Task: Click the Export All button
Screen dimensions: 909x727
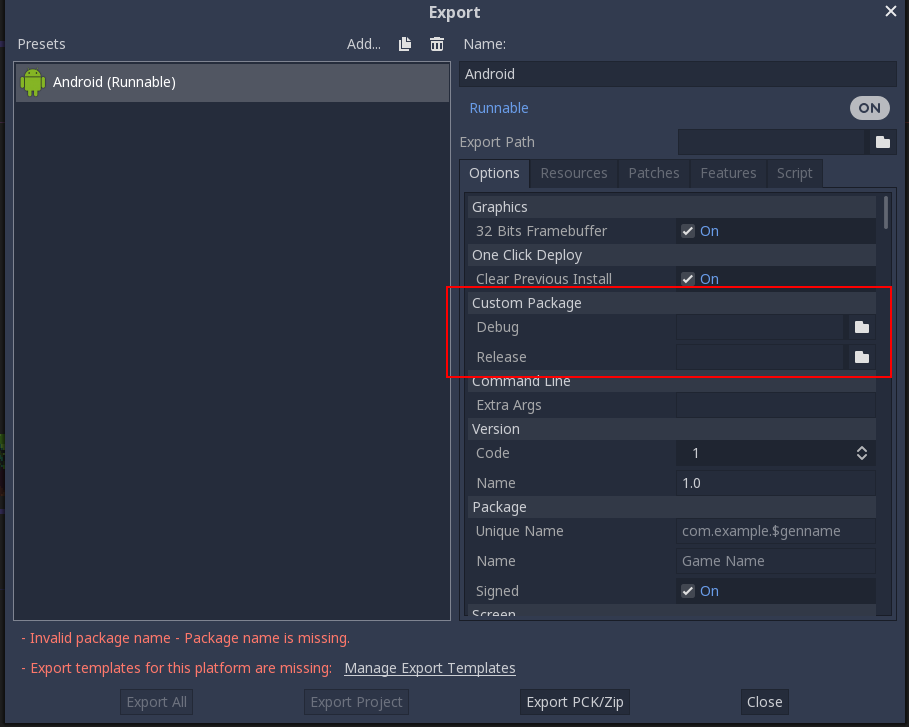Action: pyautogui.click(x=156, y=702)
